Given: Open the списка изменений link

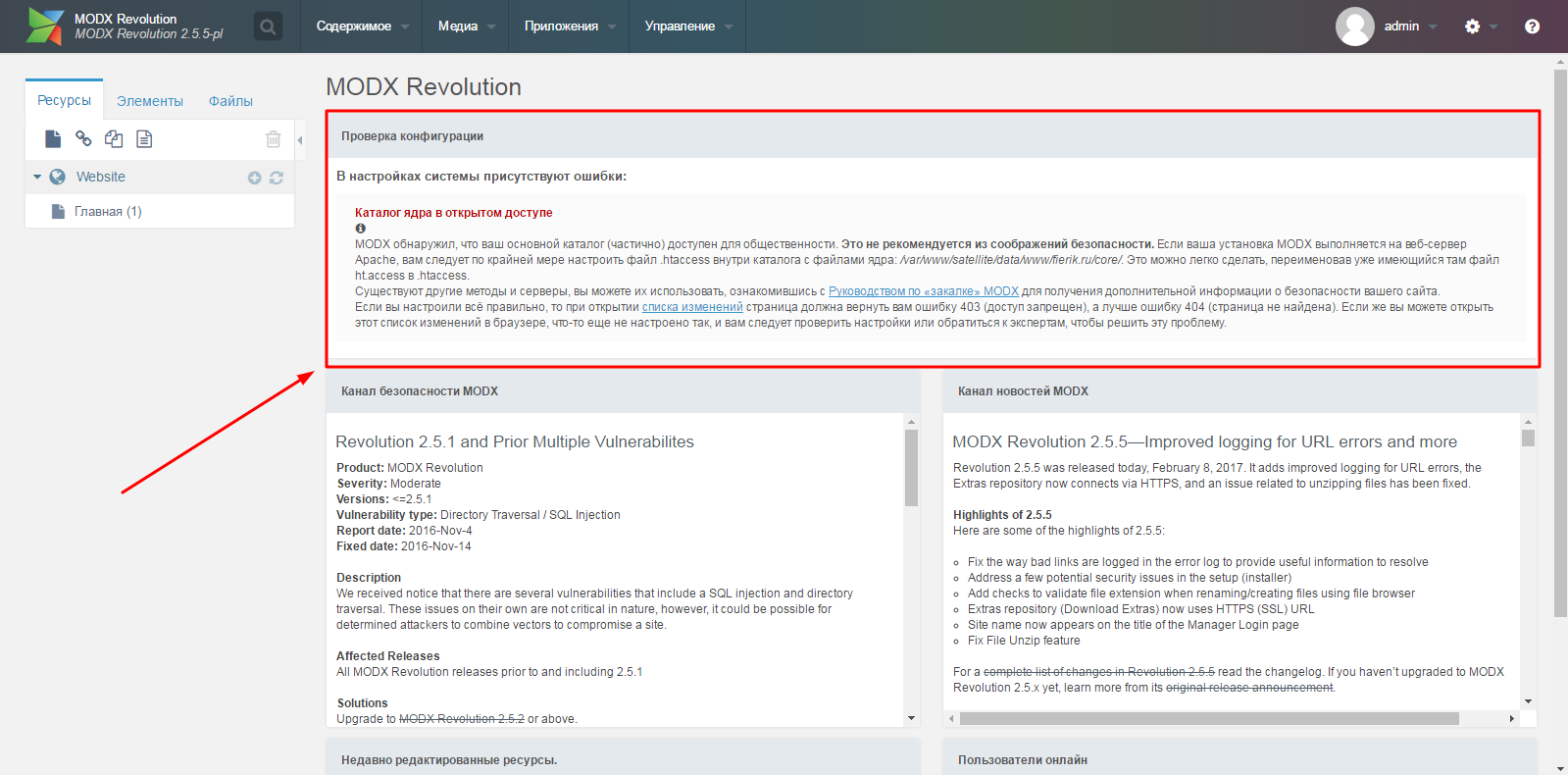Looking at the screenshot, I should point(692,307).
